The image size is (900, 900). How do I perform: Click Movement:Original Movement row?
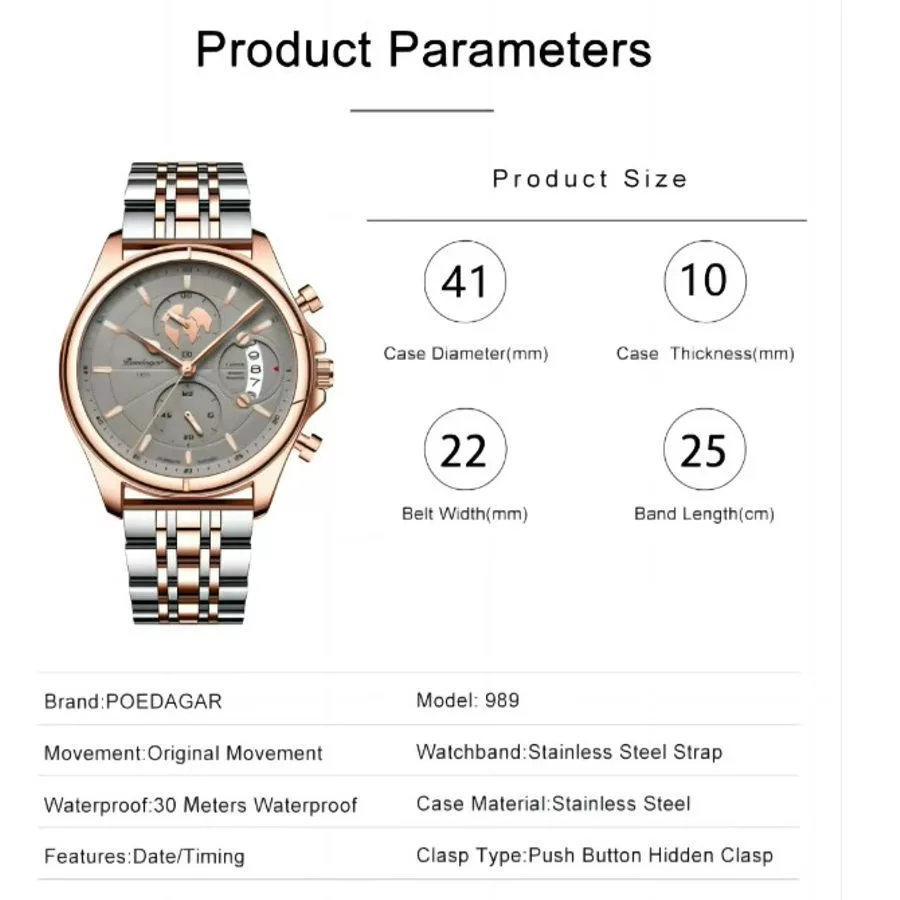[x=183, y=753]
